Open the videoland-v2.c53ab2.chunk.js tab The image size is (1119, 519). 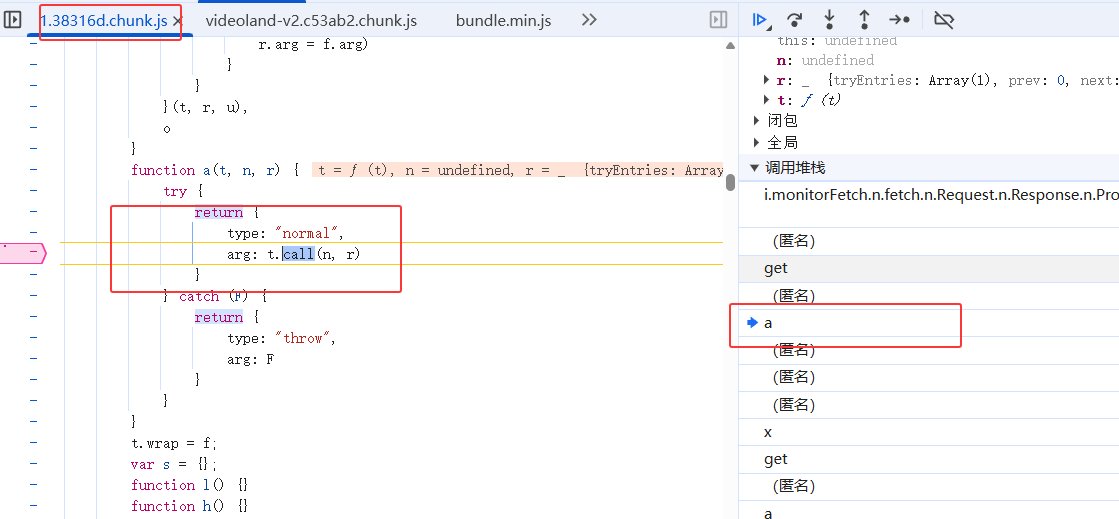click(x=311, y=21)
